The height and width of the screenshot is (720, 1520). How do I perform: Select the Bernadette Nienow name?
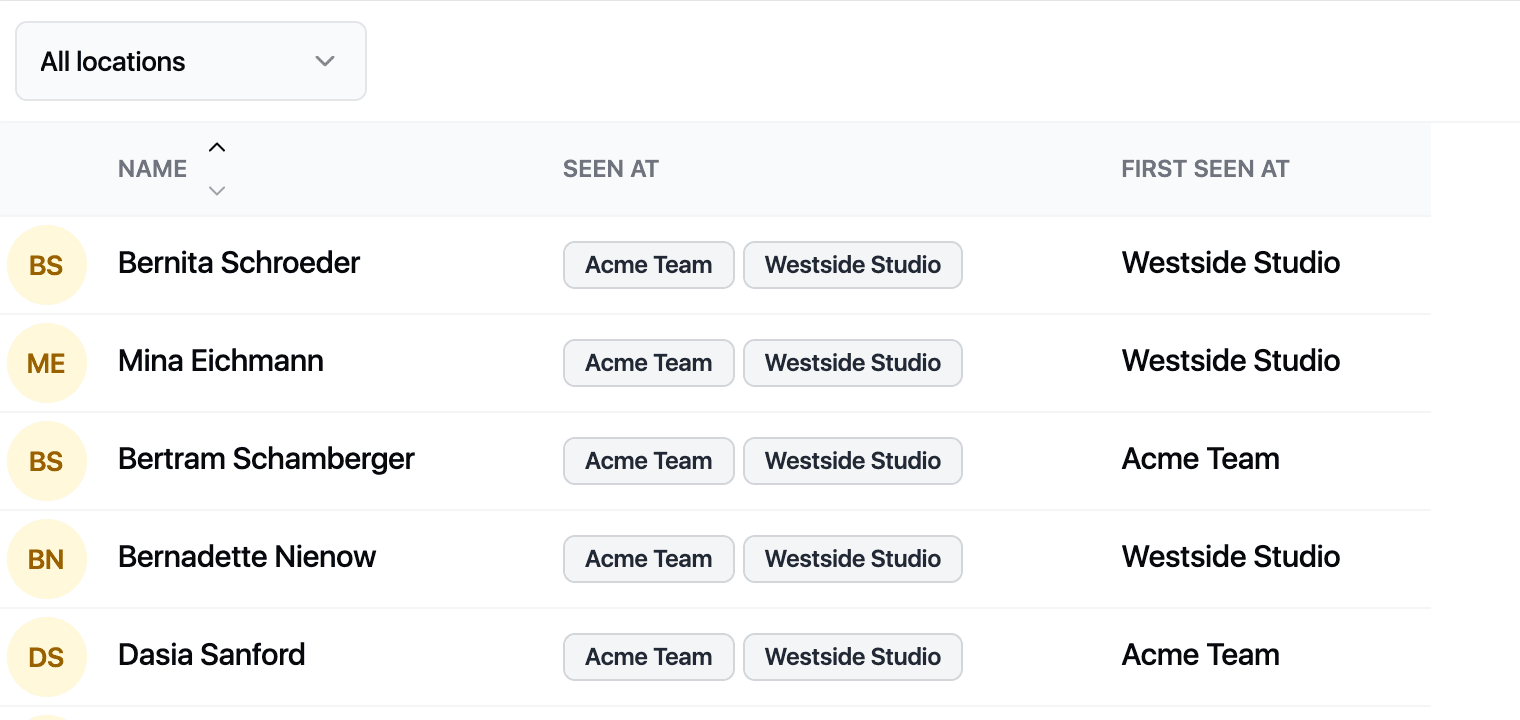click(247, 557)
